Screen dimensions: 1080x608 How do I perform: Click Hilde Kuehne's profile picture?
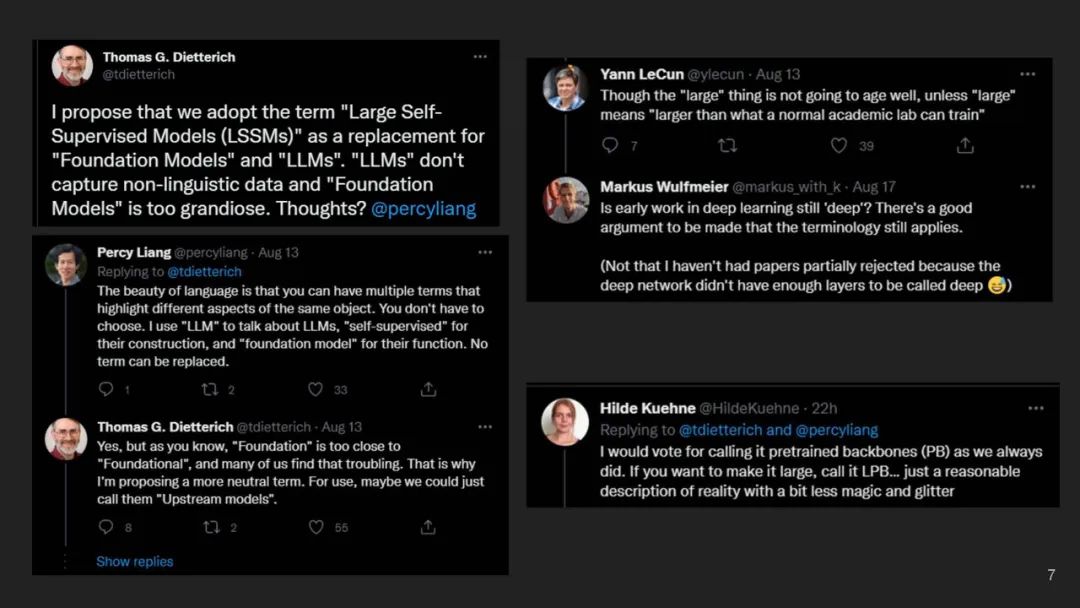point(564,421)
